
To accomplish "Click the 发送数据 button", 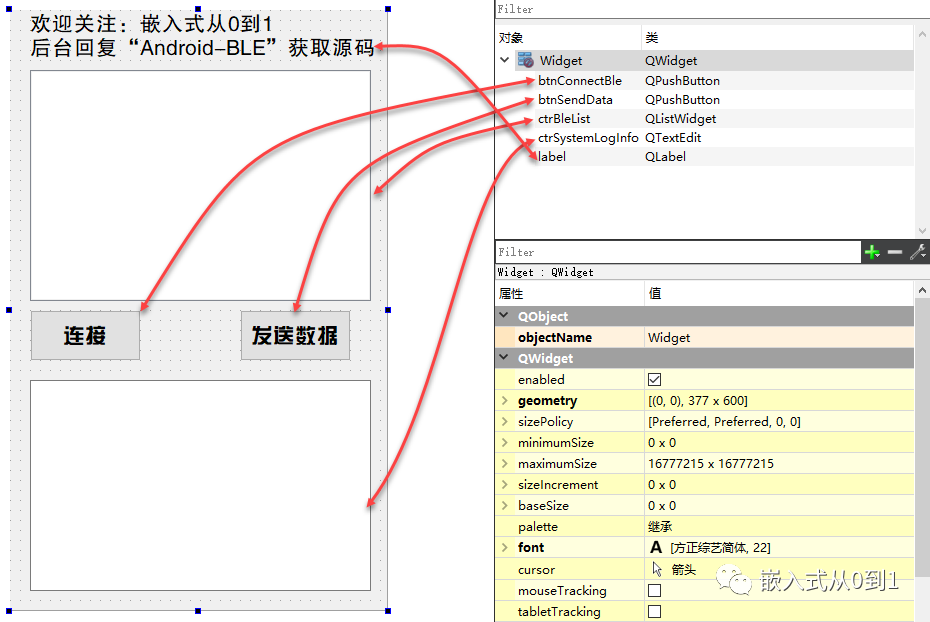I will click(295, 336).
